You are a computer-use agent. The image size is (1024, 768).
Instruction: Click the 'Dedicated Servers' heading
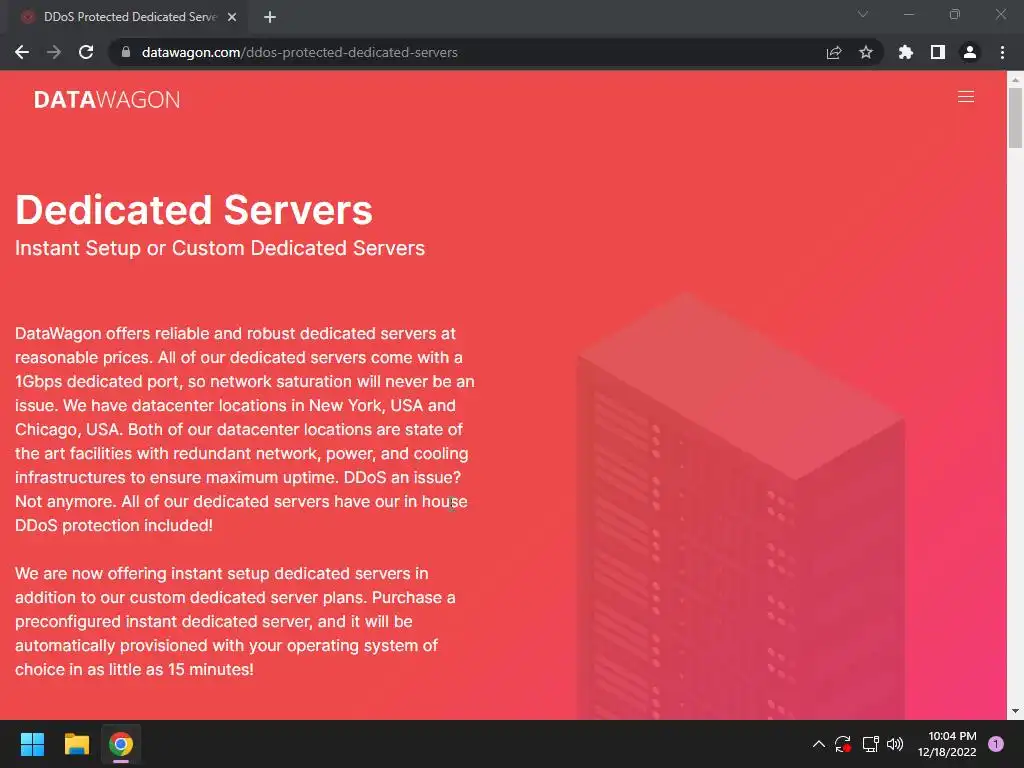click(x=194, y=210)
